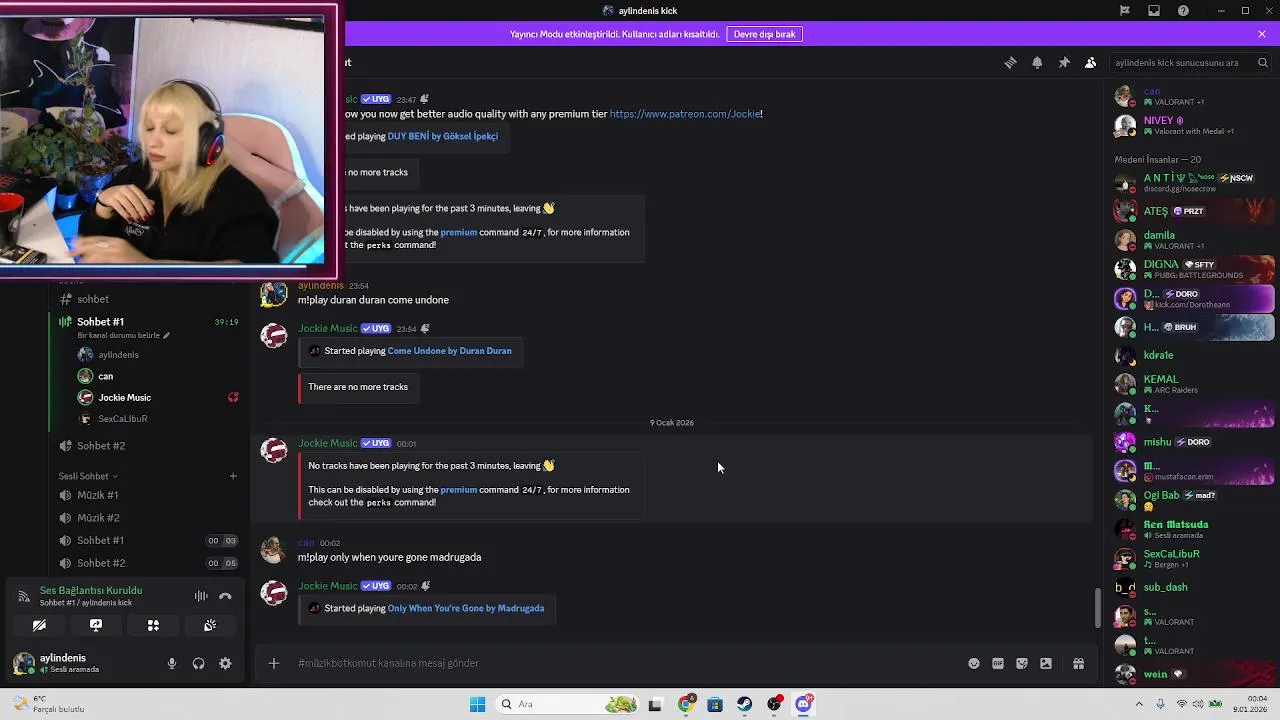Toggle the member list icon
1280x720 pixels.
click(x=1090, y=62)
